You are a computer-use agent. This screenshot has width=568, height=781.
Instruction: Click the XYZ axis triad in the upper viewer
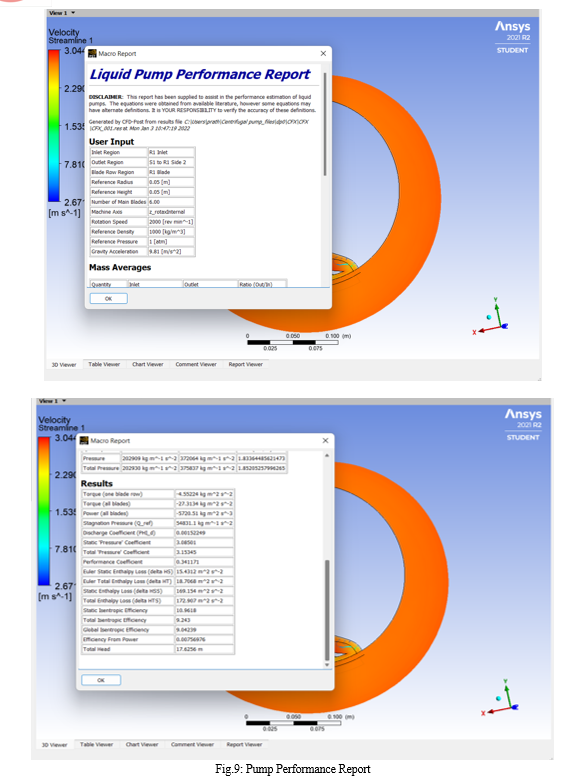490,317
